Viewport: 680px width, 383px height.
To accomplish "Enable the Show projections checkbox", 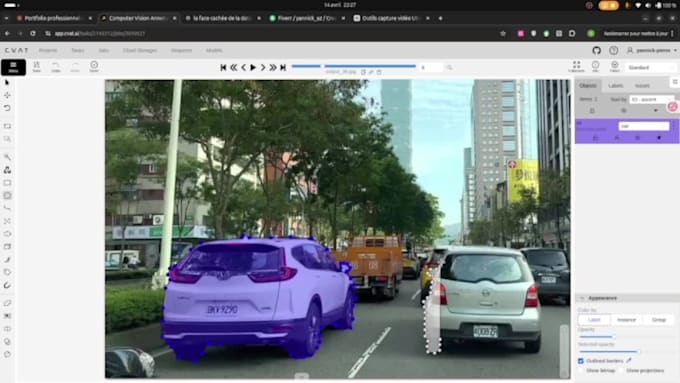I will coord(621,370).
